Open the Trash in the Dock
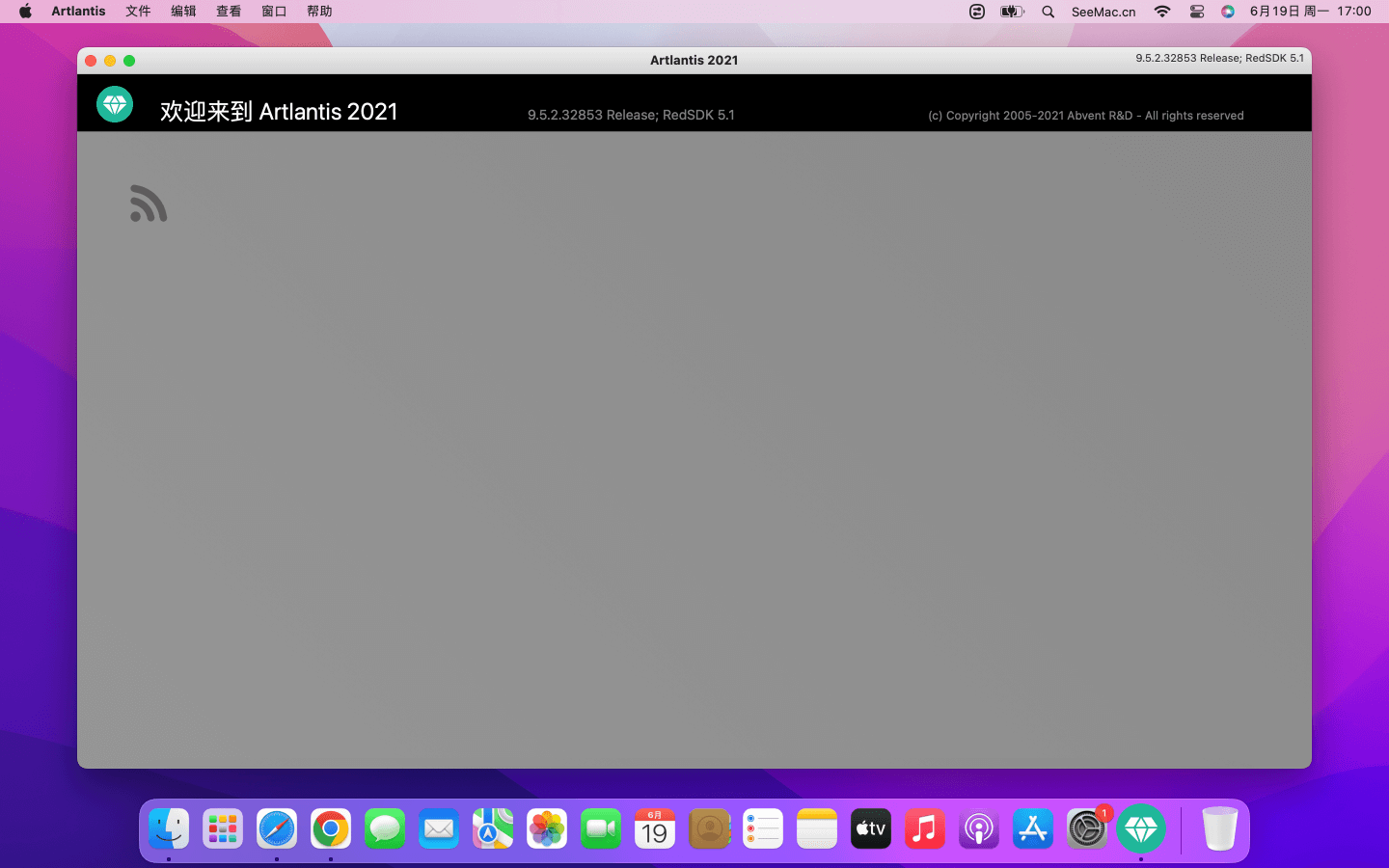1389x868 pixels. click(x=1219, y=828)
